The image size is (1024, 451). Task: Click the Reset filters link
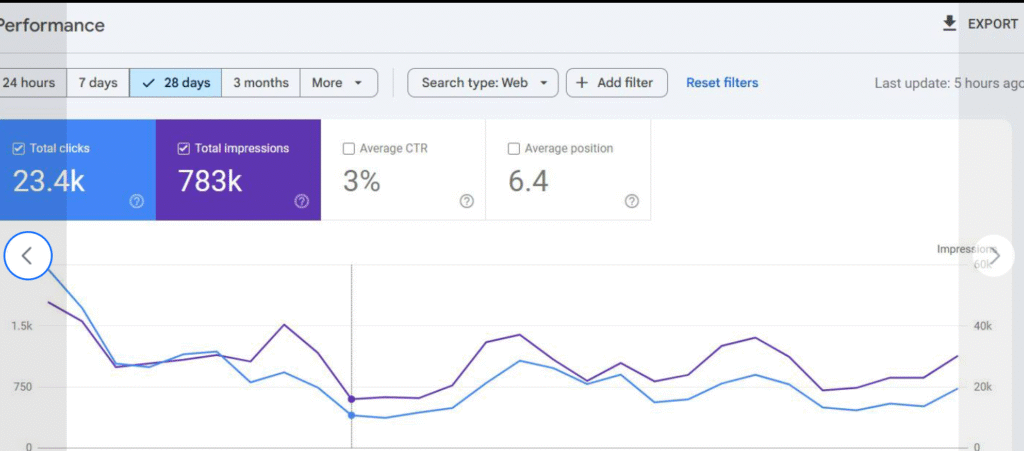[722, 83]
